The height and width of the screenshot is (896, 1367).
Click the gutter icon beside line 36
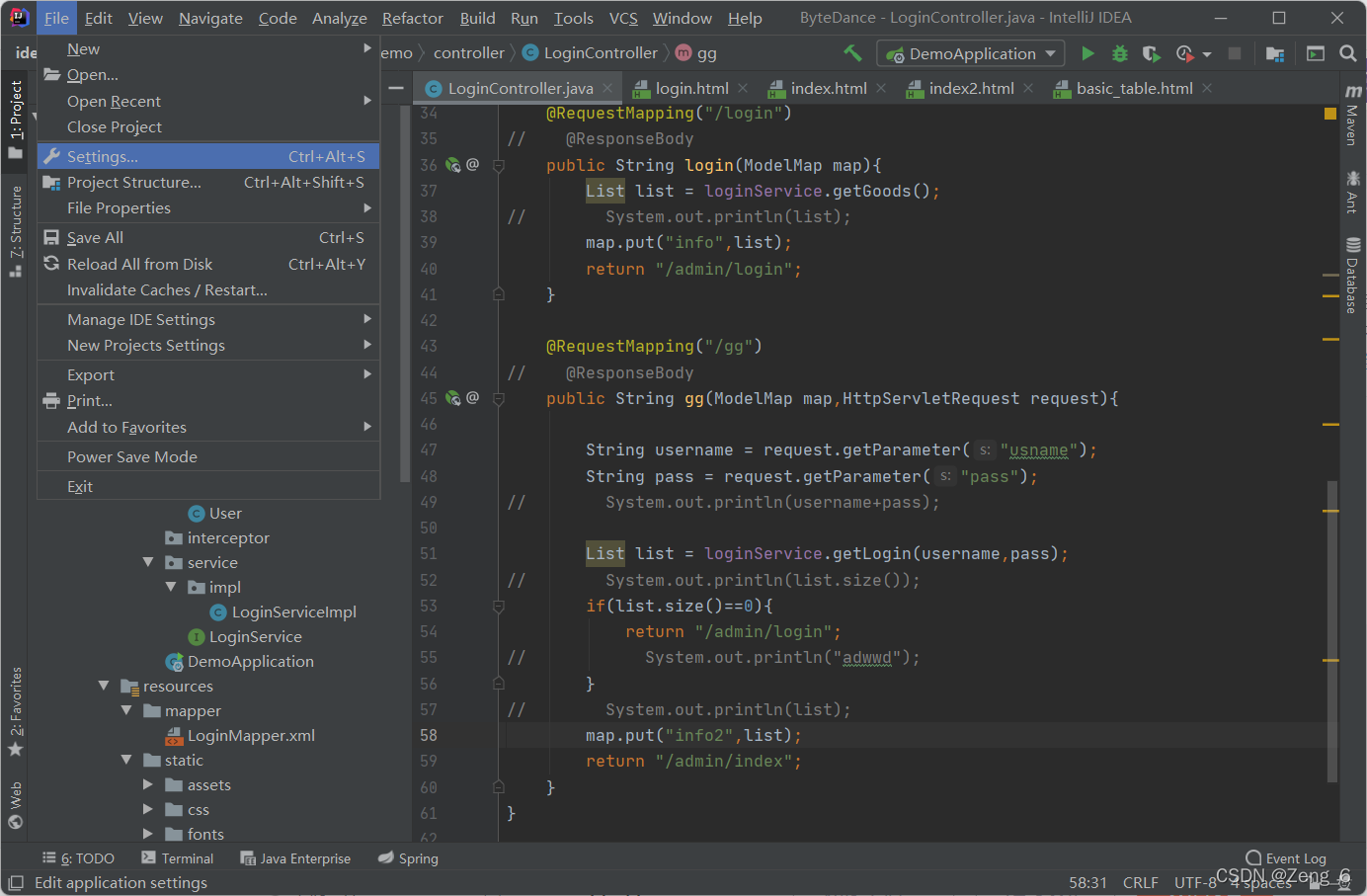[452, 165]
